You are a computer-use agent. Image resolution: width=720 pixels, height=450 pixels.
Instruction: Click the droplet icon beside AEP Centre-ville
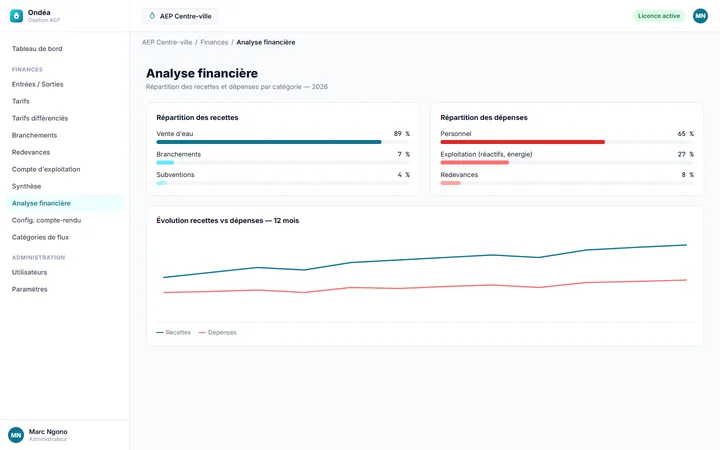pos(152,16)
